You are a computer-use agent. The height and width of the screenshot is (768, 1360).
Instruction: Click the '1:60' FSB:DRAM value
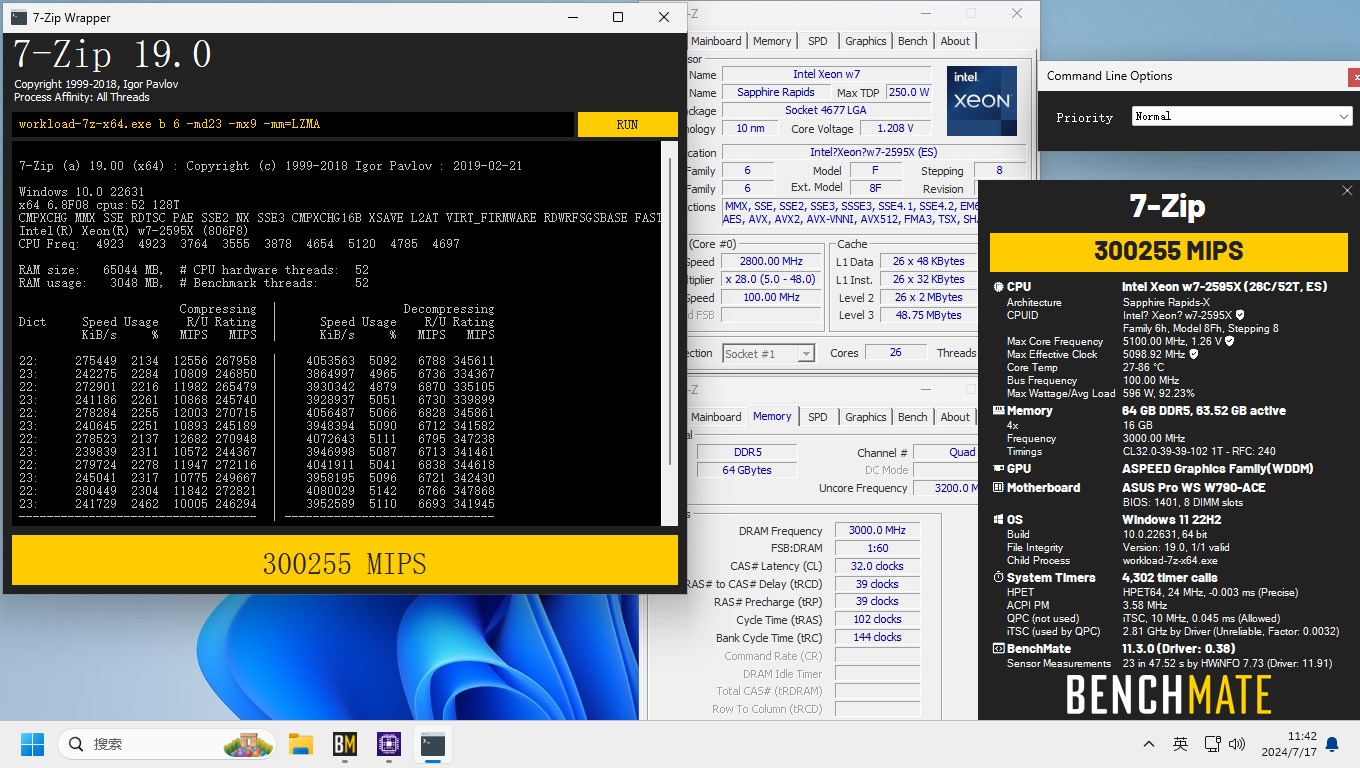pyautogui.click(x=877, y=548)
